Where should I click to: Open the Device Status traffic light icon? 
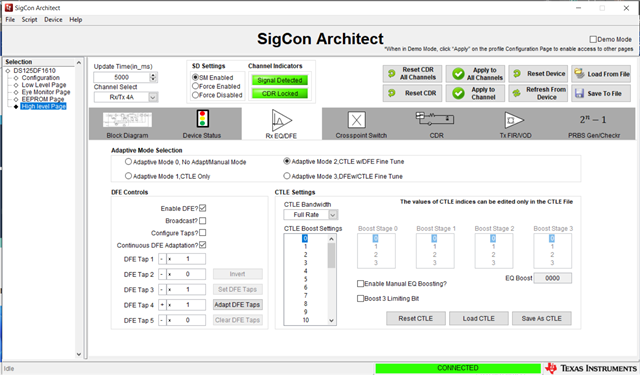click(x=202, y=119)
